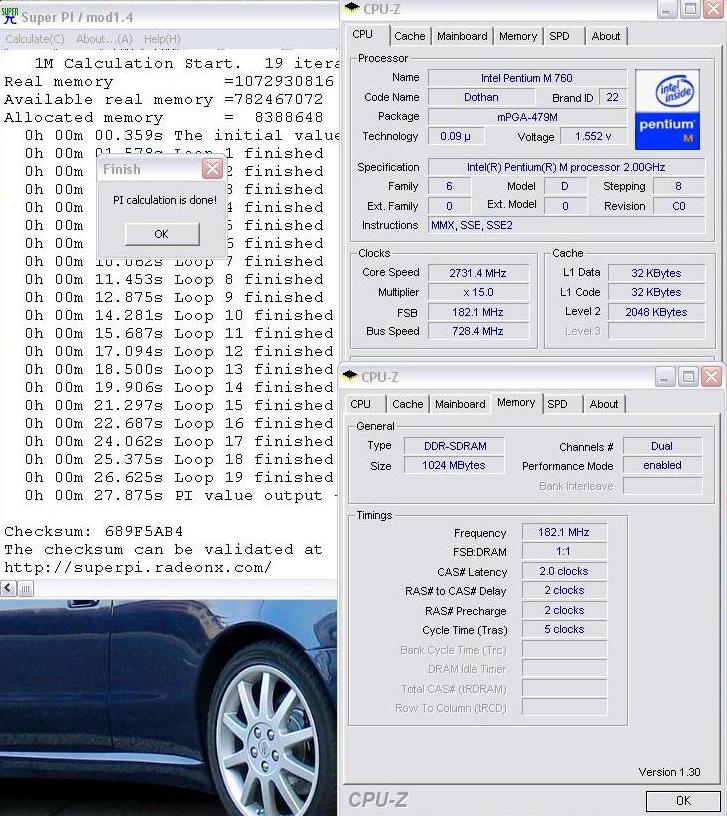
Task: Close the upper CPU-Z window
Action: [713, 9]
